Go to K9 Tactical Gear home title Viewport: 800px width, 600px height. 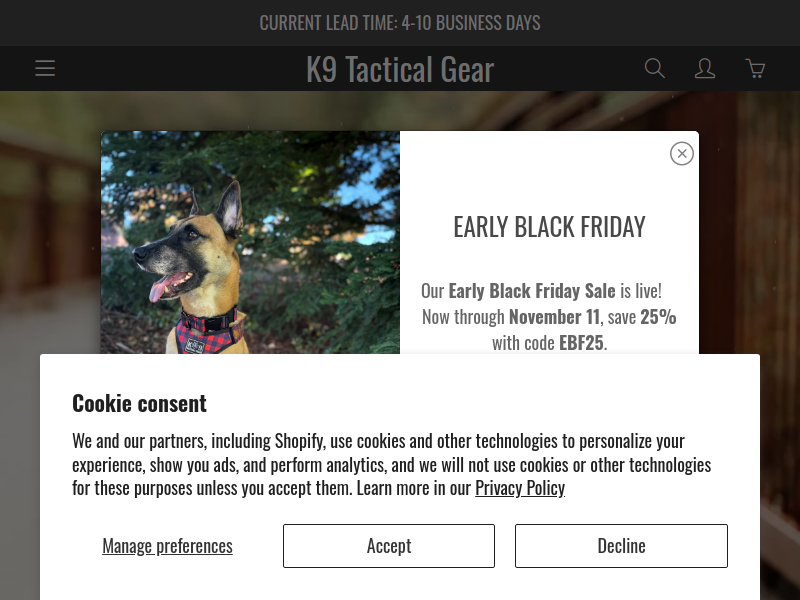coord(400,69)
